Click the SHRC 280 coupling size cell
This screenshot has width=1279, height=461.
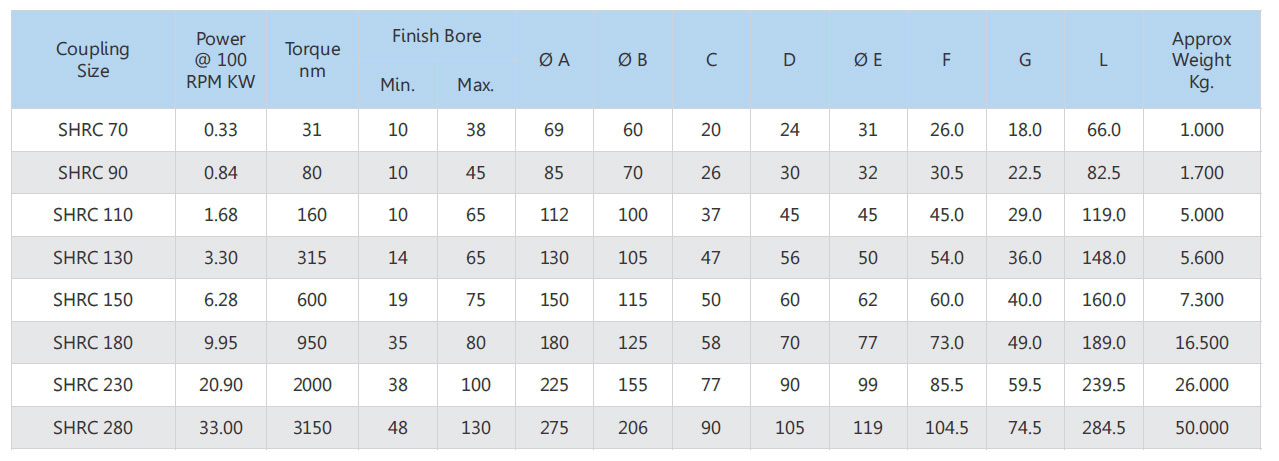tap(93, 428)
